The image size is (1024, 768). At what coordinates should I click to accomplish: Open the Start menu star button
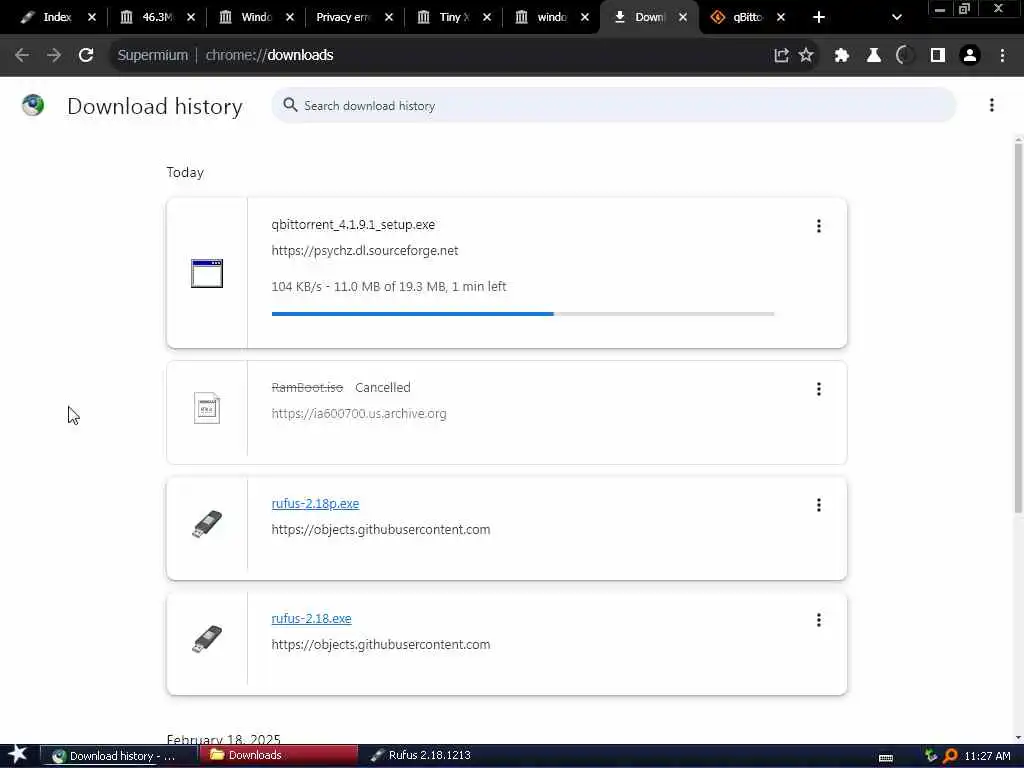(x=17, y=756)
